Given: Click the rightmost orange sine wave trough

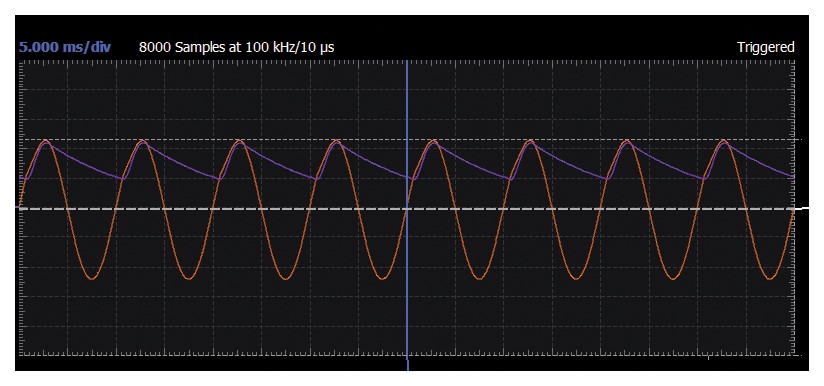Looking at the screenshot, I should 770,278.
